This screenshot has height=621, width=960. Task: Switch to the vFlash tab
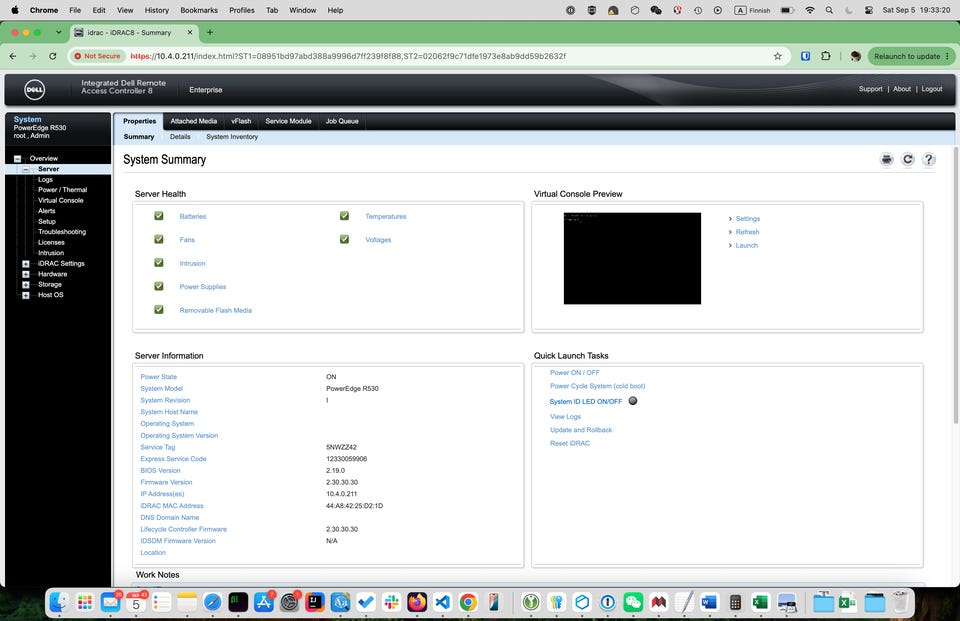pyautogui.click(x=241, y=121)
